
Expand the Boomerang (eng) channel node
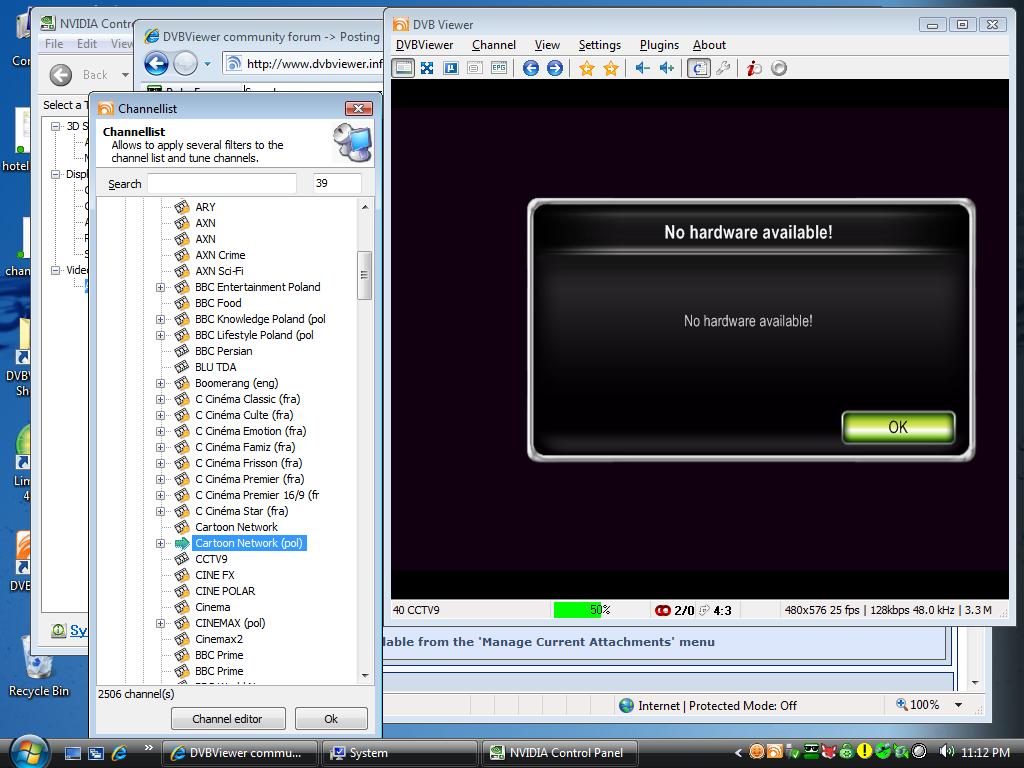pyautogui.click(x=160, y=384)
